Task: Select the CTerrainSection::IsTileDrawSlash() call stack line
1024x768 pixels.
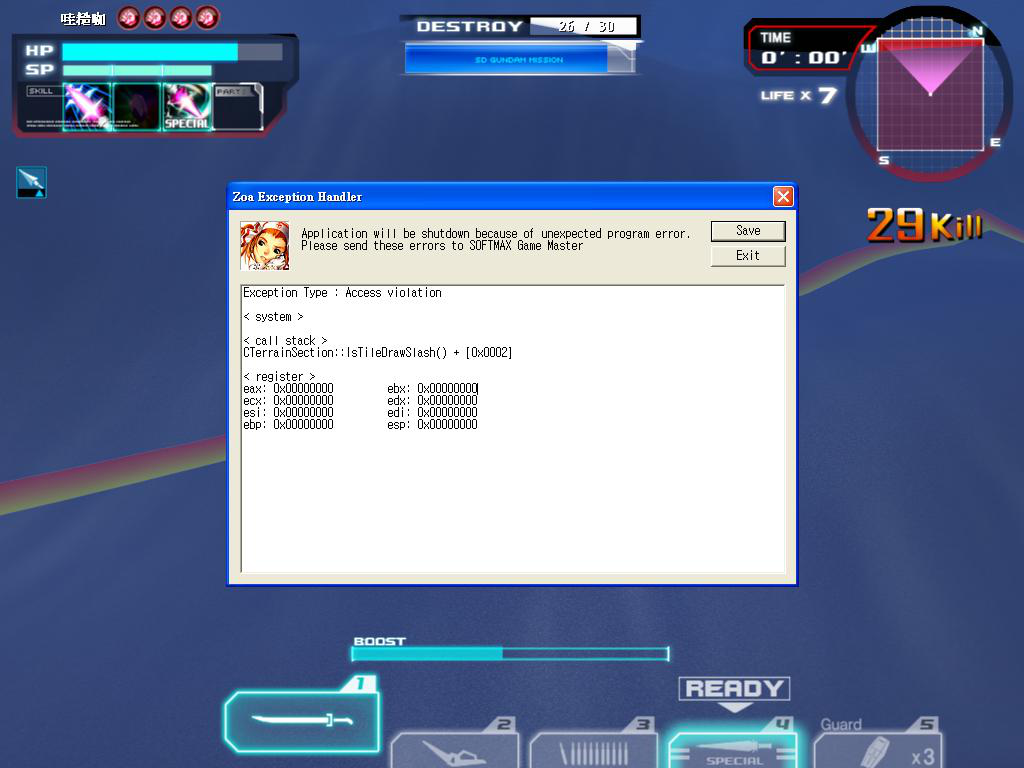Action: (x=377, y=353)
